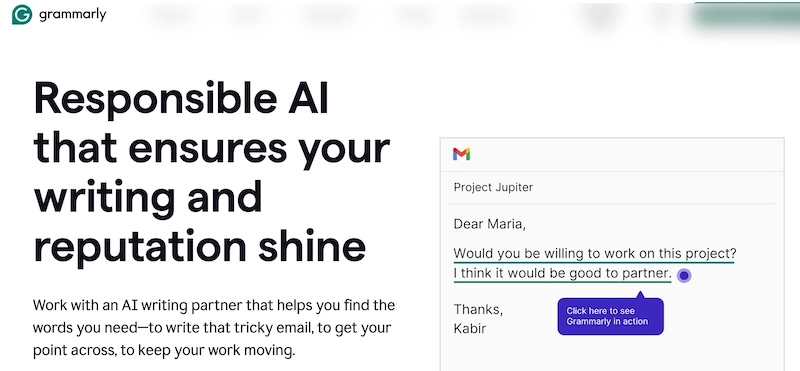
Task: Click the 'Dear Maria,' greeting line
Action: point(489,224)
